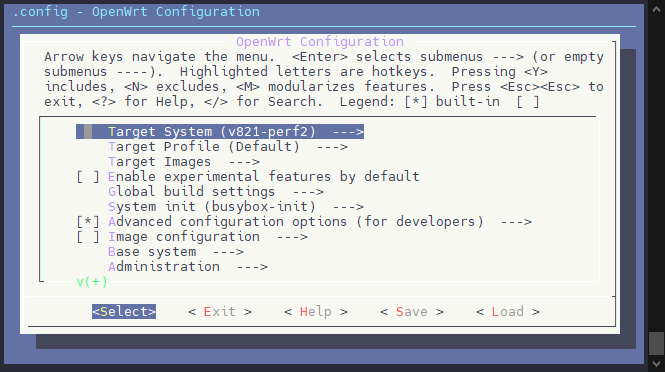Toggle the Image configuration checkbox
The height and width of the screenshot is (372, 665).
pos(88,237)
